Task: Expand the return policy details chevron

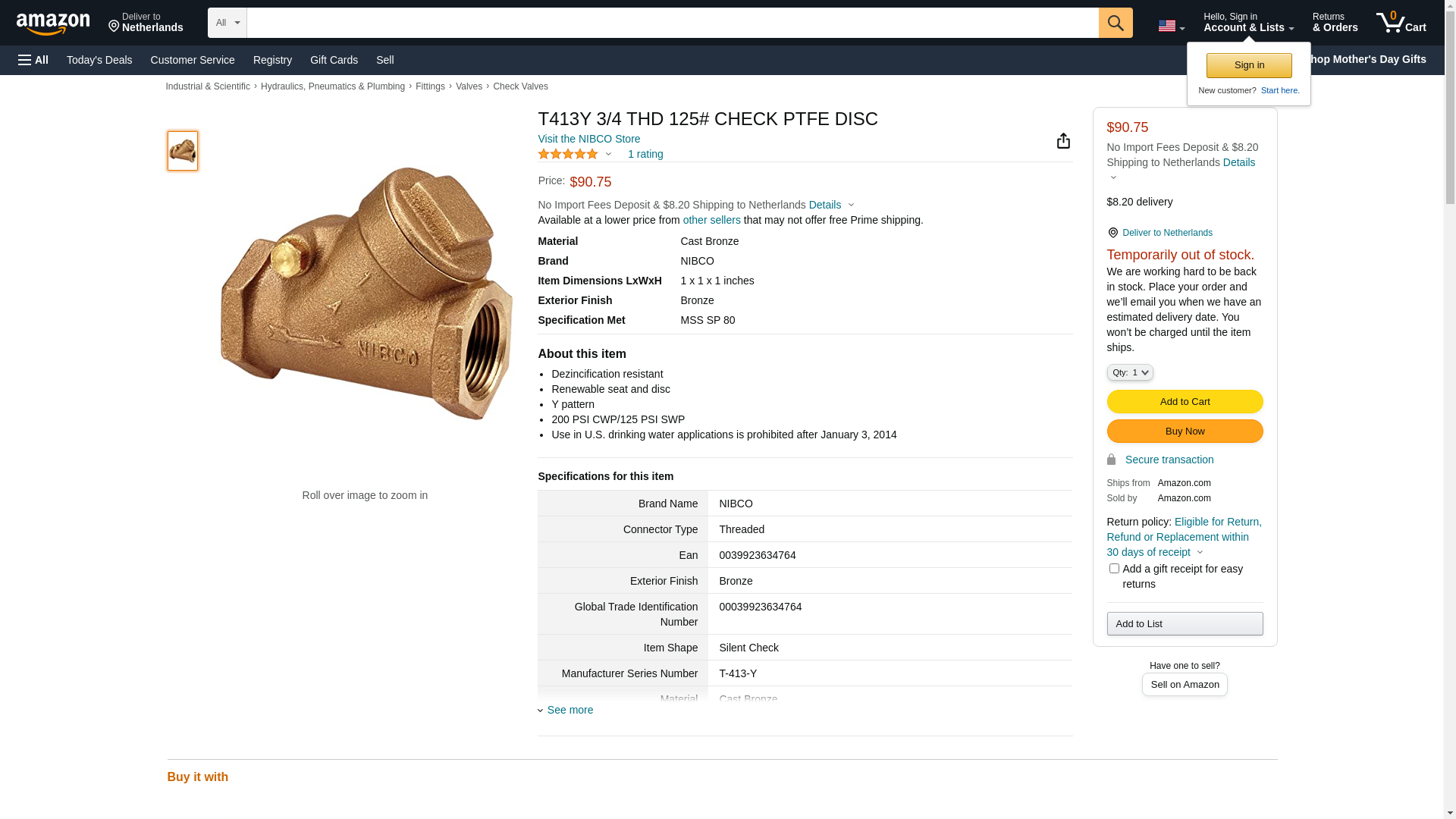Action: pos(1200,552)
